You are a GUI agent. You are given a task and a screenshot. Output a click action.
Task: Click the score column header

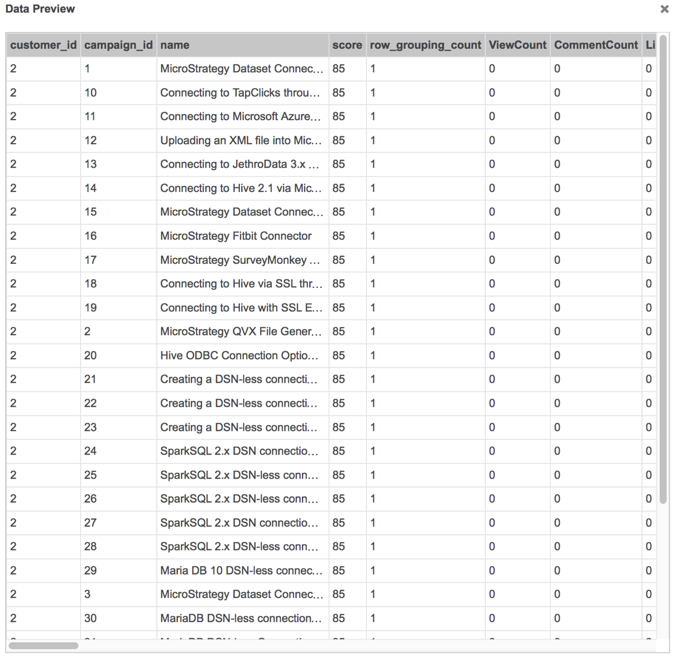point(348,45)
